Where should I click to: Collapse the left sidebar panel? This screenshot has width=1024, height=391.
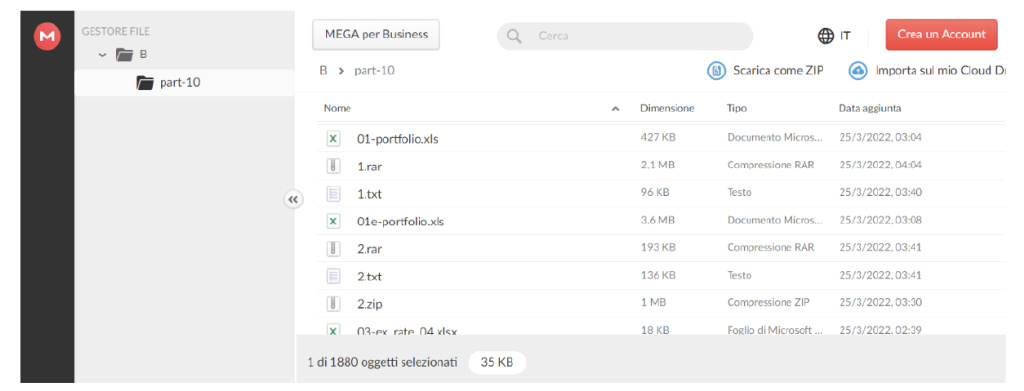[293, 200]
